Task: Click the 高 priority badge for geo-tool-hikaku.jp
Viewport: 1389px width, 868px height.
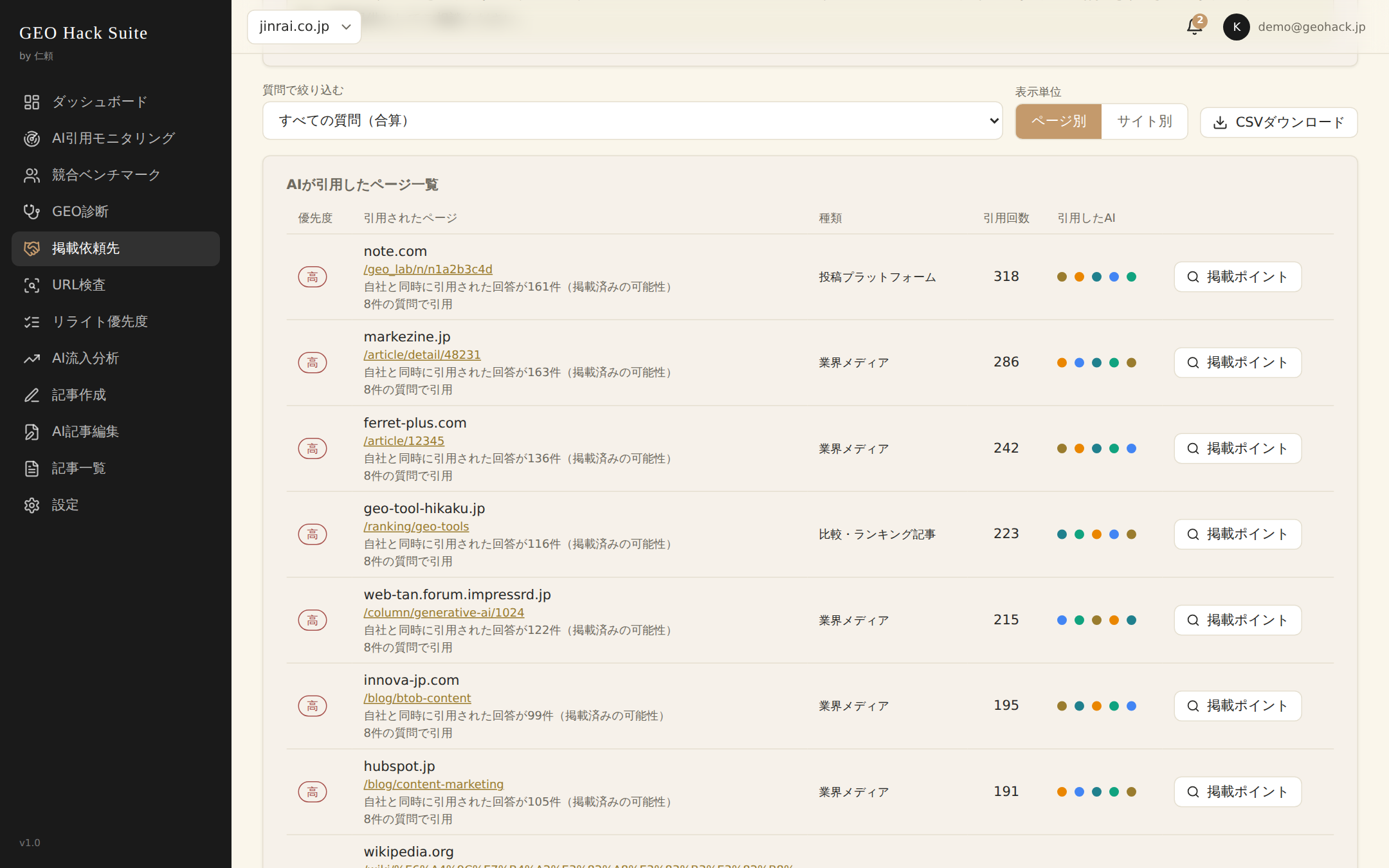Action: pyautogui.click(x=313, y=534)
